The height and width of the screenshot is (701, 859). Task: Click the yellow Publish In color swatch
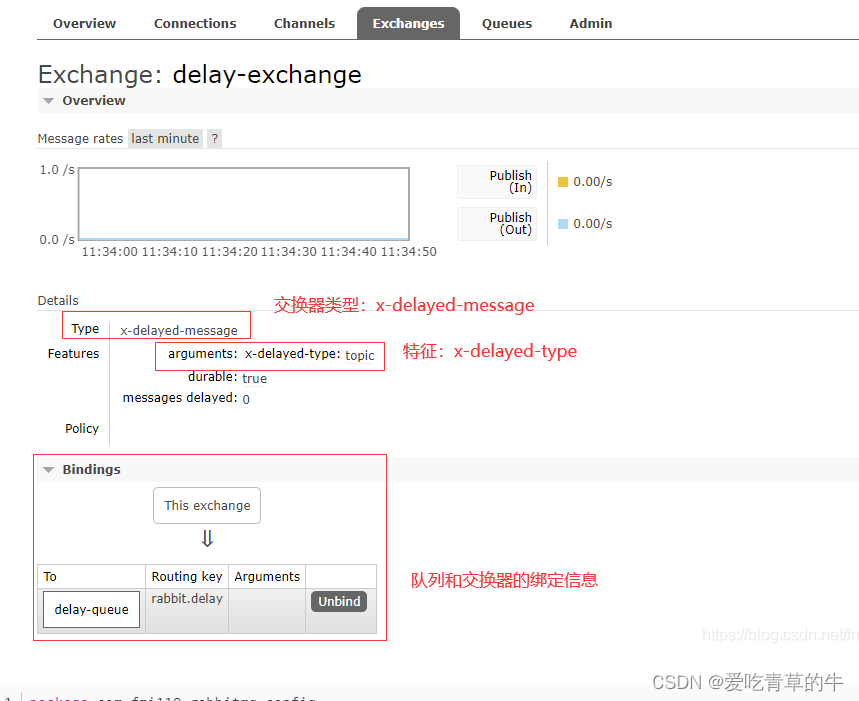coord(563,182)
